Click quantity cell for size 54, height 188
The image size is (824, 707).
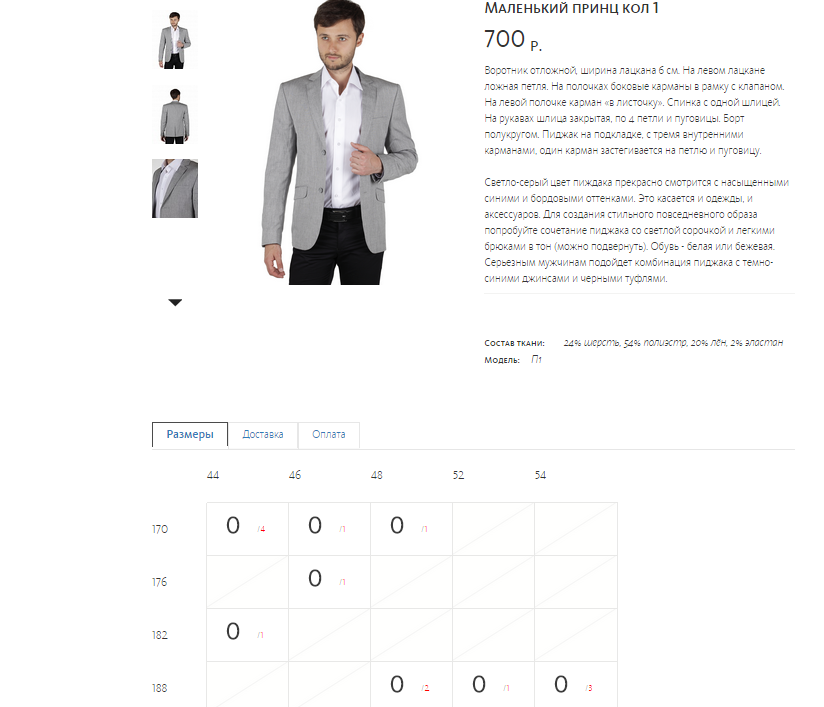click(576, 685)
